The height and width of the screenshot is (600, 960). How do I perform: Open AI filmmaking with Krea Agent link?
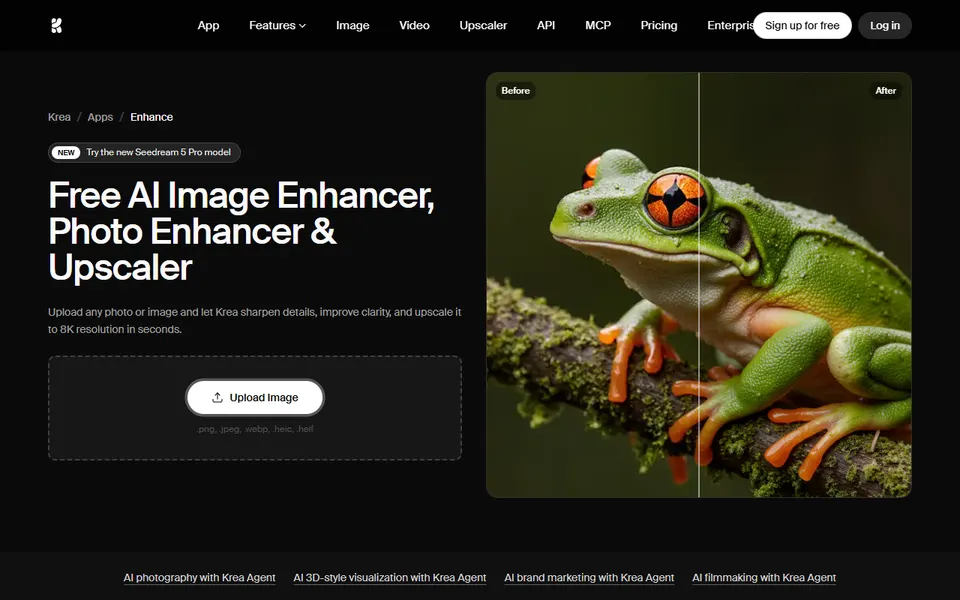(x=764, y=577)
